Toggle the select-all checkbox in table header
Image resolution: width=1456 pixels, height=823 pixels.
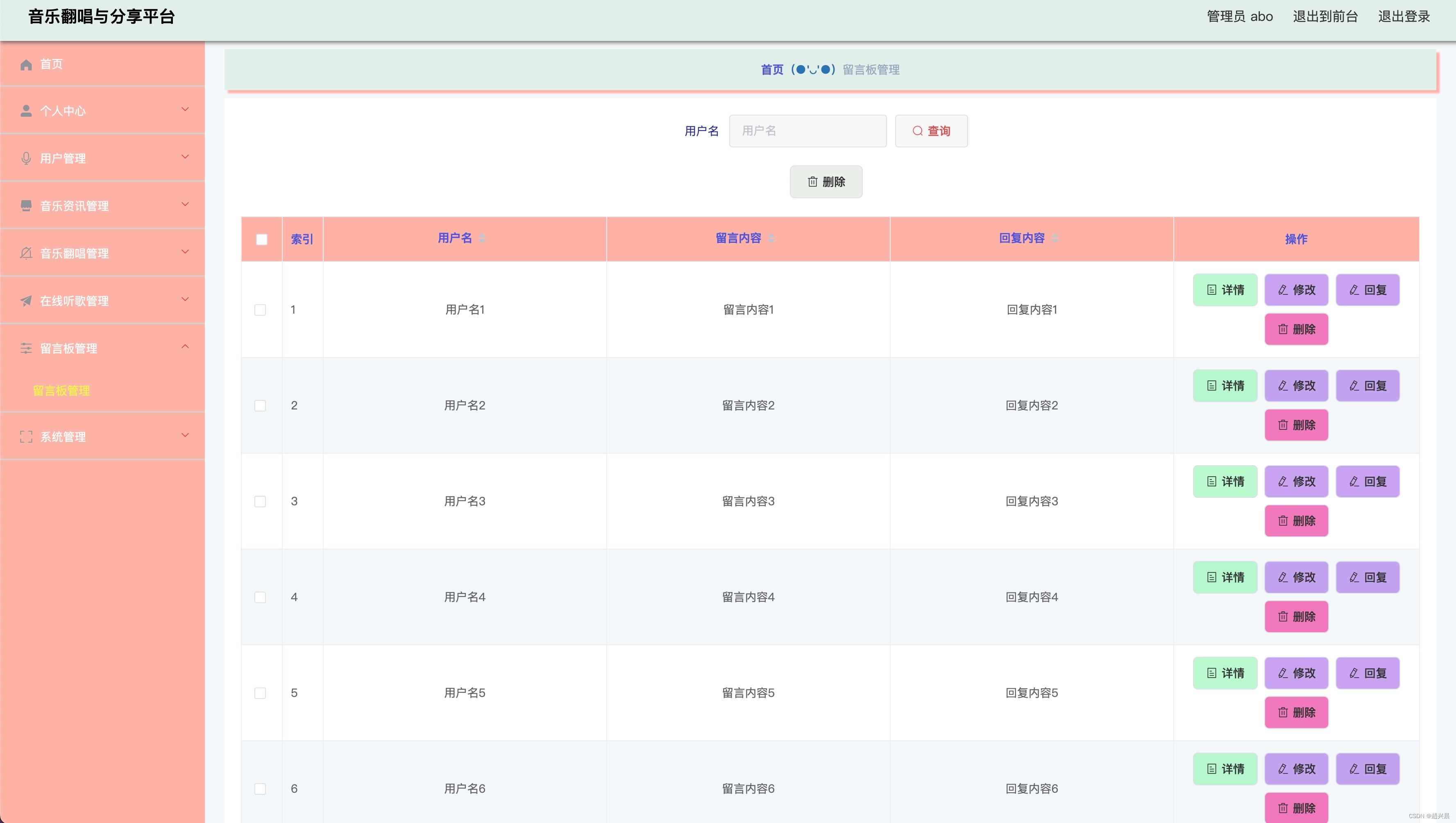(x=261, y=239)
